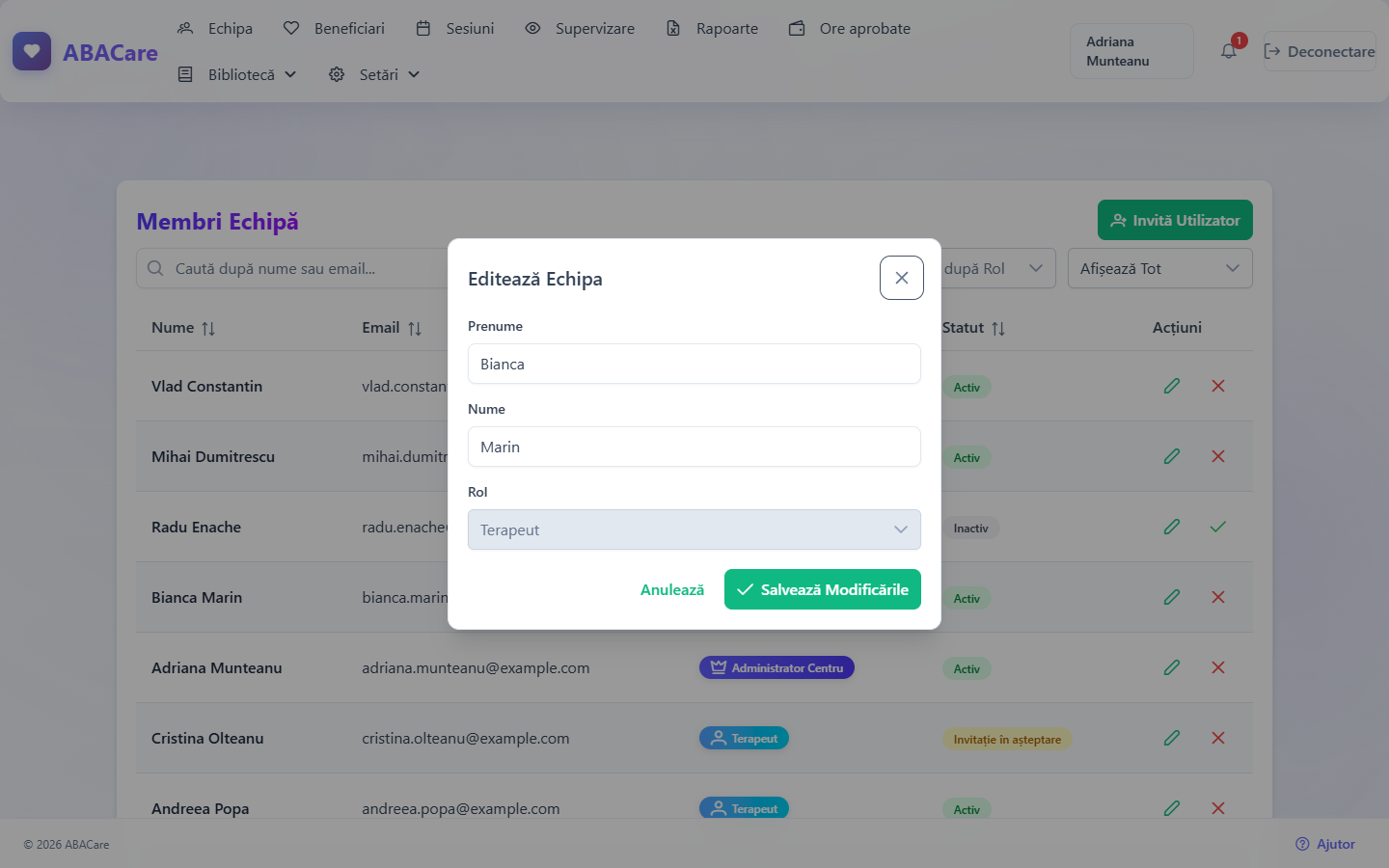The width and height of the screenshot is (1389, 868).
Task: Open Rapoarte page
Action: (712, 28)
